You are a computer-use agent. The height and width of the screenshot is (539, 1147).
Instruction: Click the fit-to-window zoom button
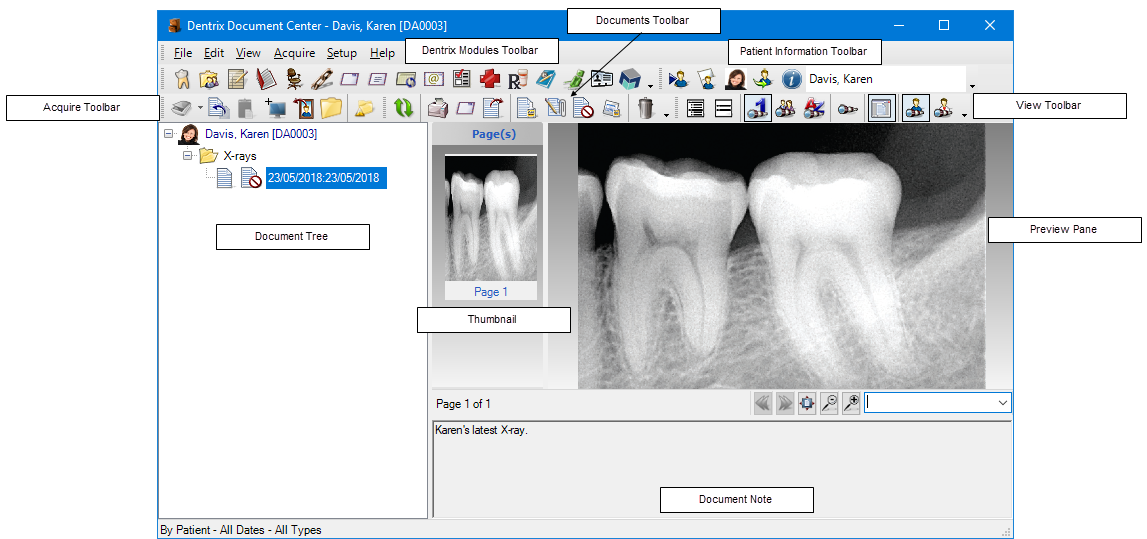pos(807,404)
